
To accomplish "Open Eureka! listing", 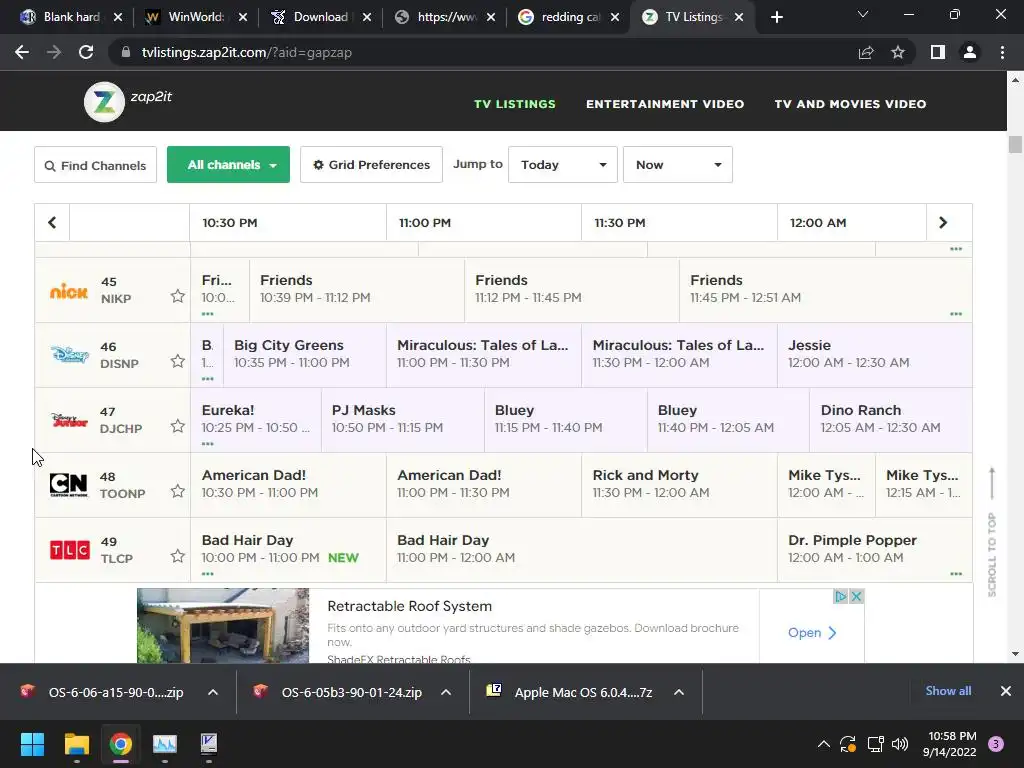I will point(256,419).
